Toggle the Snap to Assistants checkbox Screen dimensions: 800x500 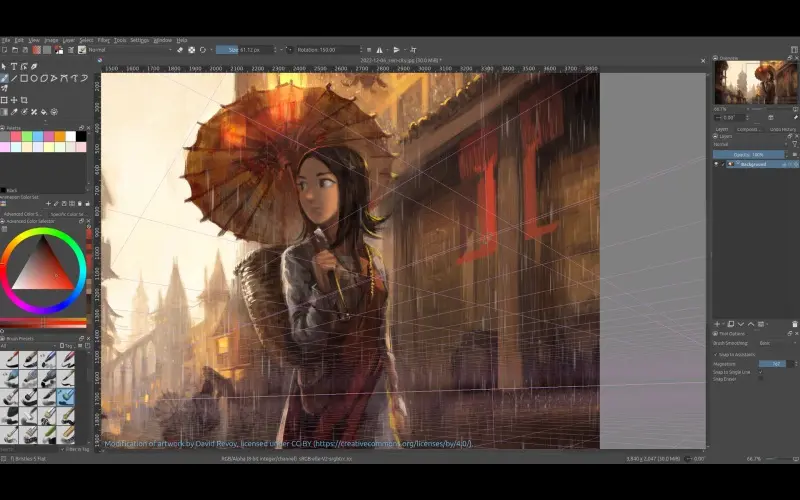click(x=716, y=354)
